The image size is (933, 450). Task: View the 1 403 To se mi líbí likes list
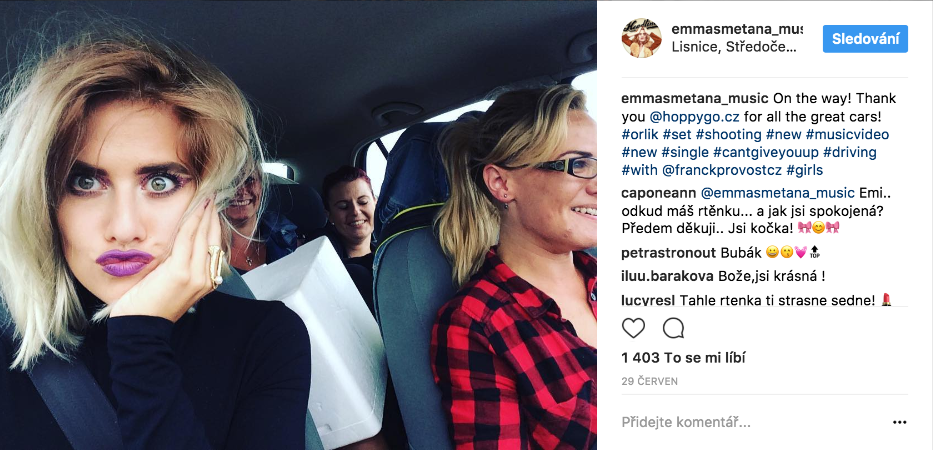[x=684, y=358]
